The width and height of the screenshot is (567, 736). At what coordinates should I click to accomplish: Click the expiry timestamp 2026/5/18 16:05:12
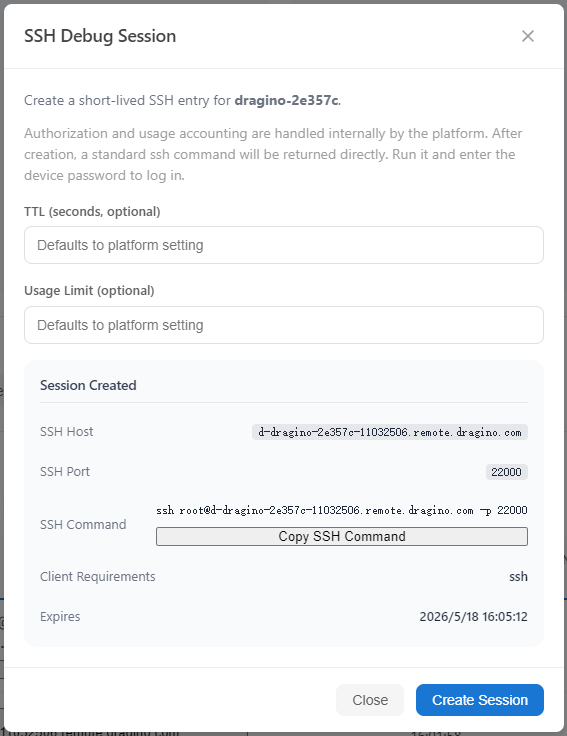[x=474, y=616]
